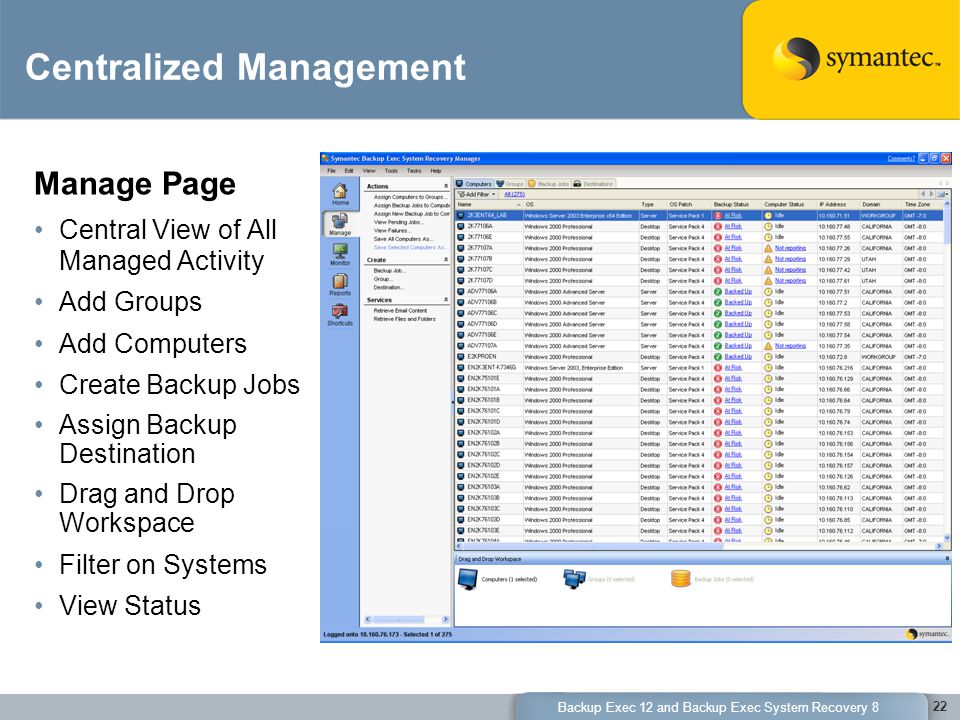Switch to the Groups tab
960x720 pixels.
pyautogui.click(x=510, y=184)
